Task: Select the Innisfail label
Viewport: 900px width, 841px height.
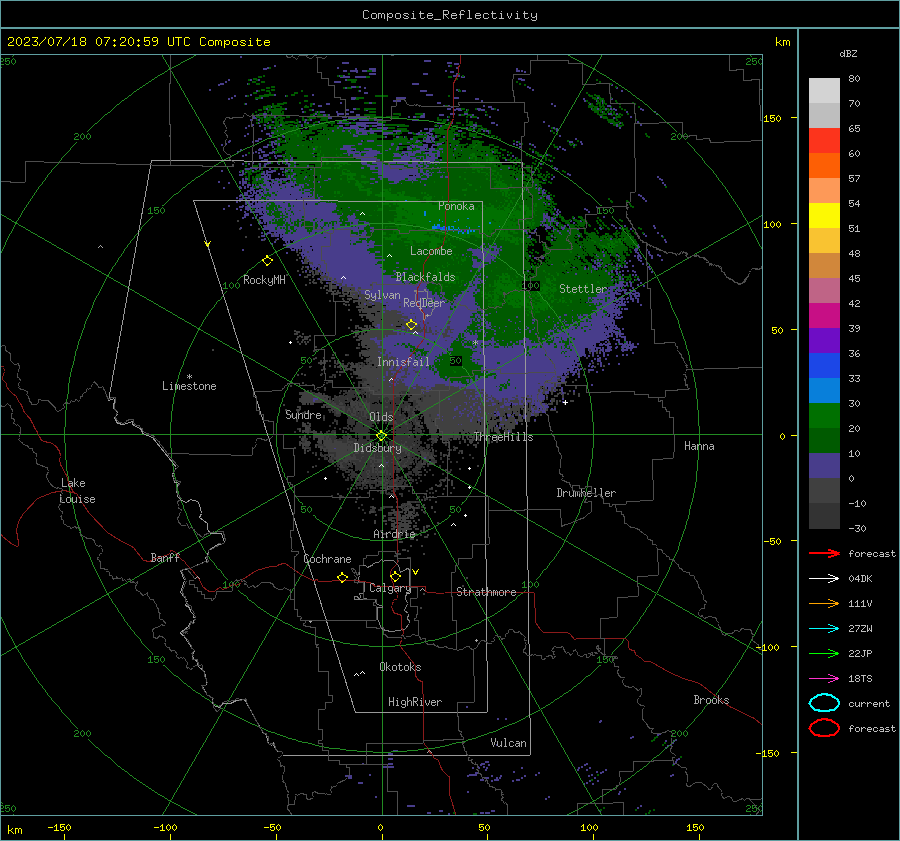Action: (x=403, y=362)
